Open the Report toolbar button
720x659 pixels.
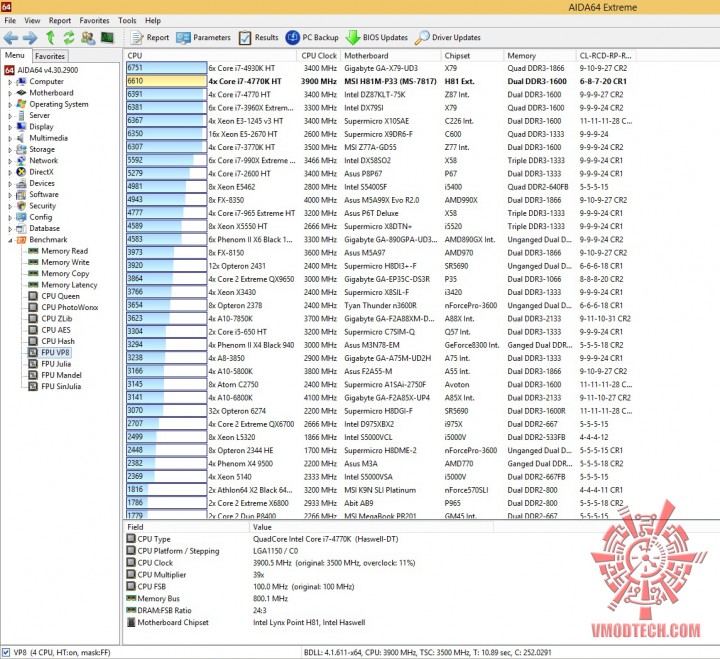(150, 38)
